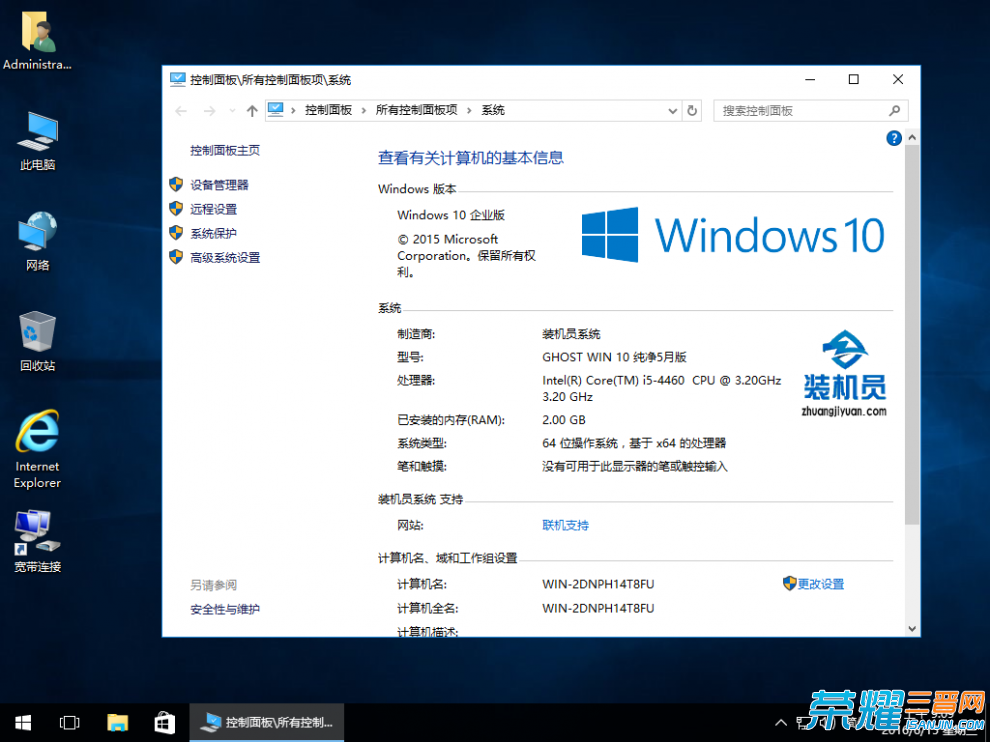
Task: Click shield icon beside 设备管理器
Action: [176, 184]
